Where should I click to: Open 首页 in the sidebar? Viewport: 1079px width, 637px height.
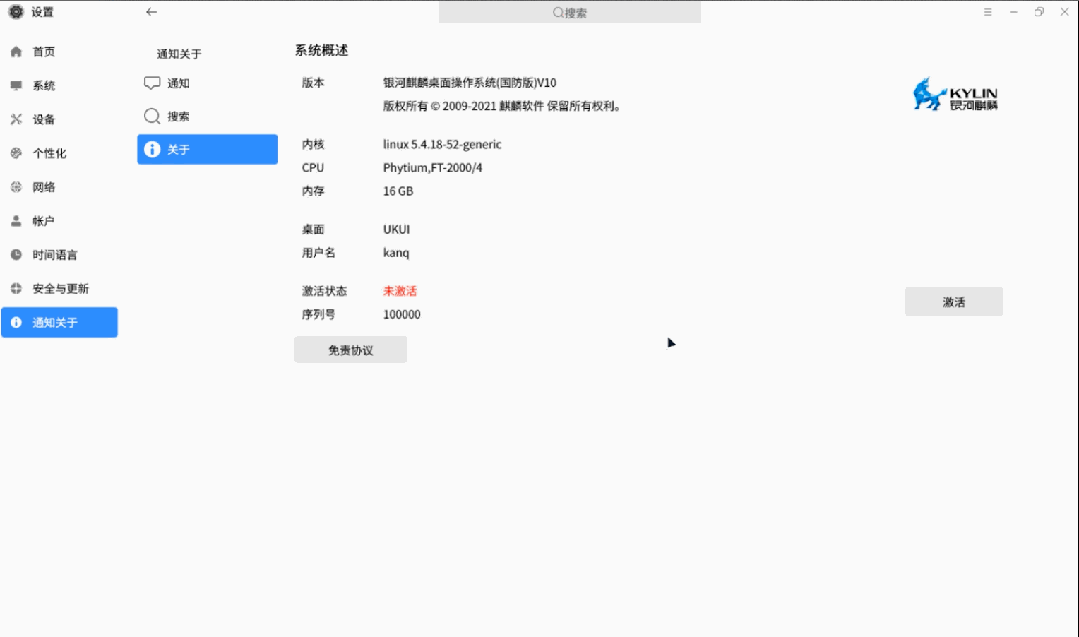59,52
